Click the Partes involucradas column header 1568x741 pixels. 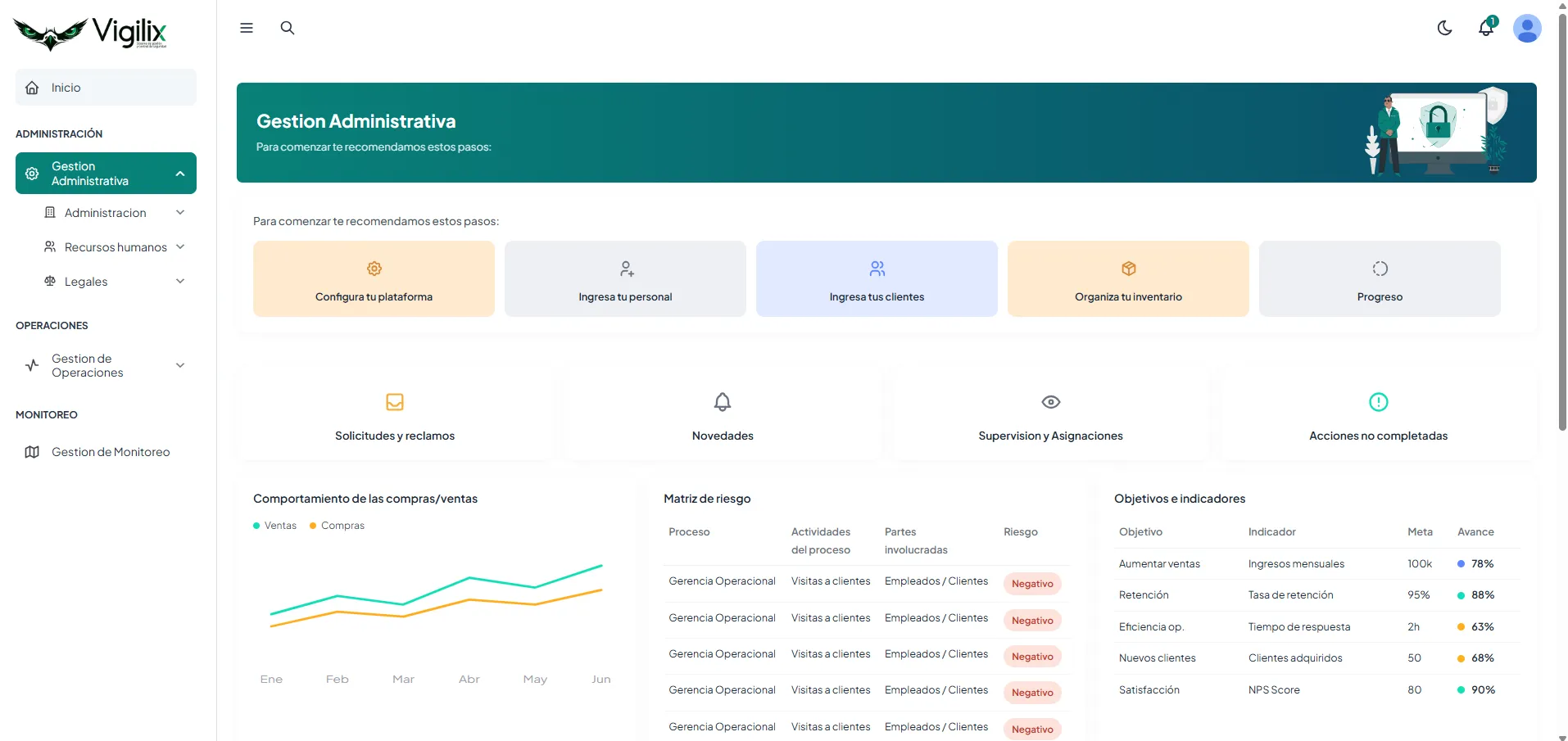click(916, 541)
